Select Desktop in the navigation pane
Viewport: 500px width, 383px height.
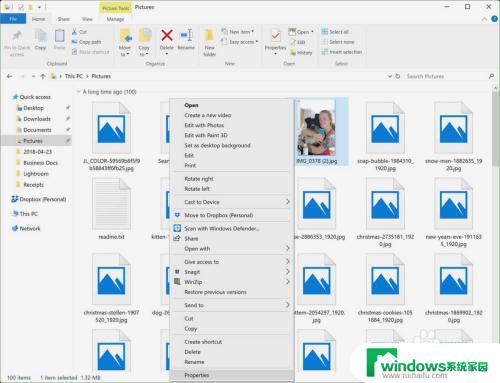[33, 108]
